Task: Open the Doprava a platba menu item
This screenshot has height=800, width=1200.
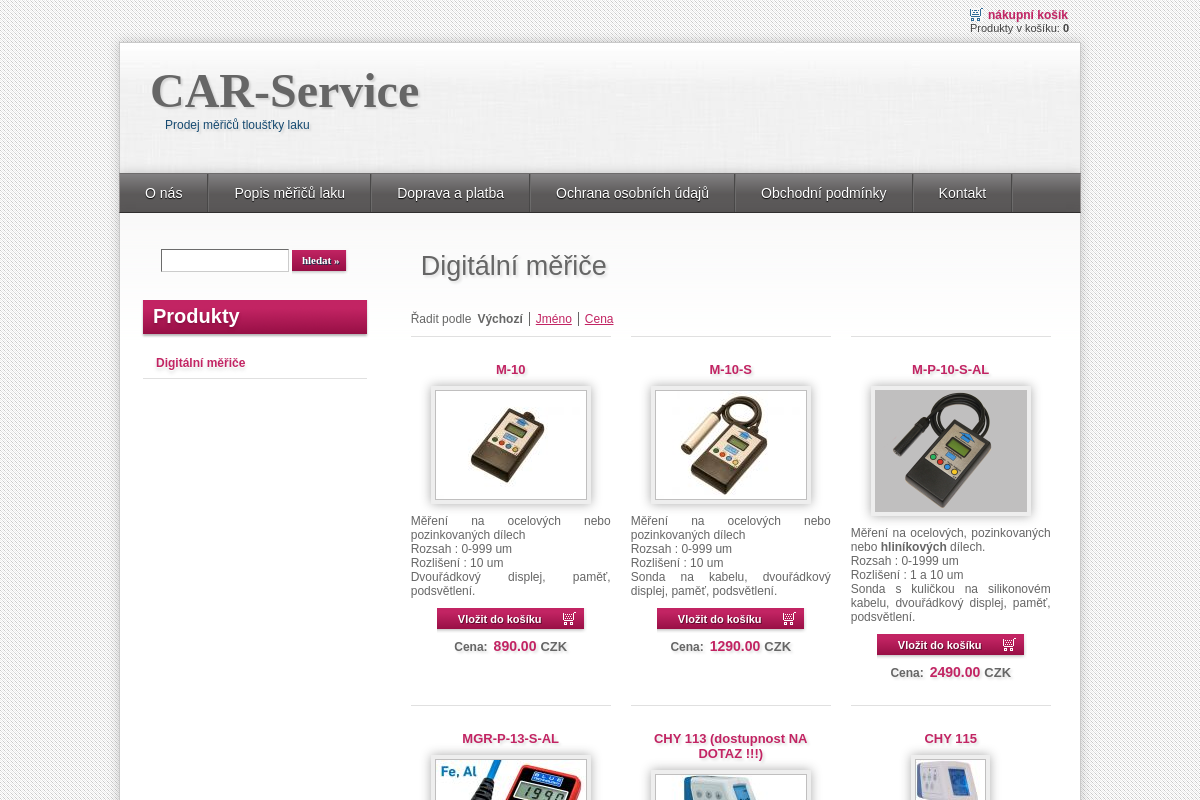Action: coord(450,193)
